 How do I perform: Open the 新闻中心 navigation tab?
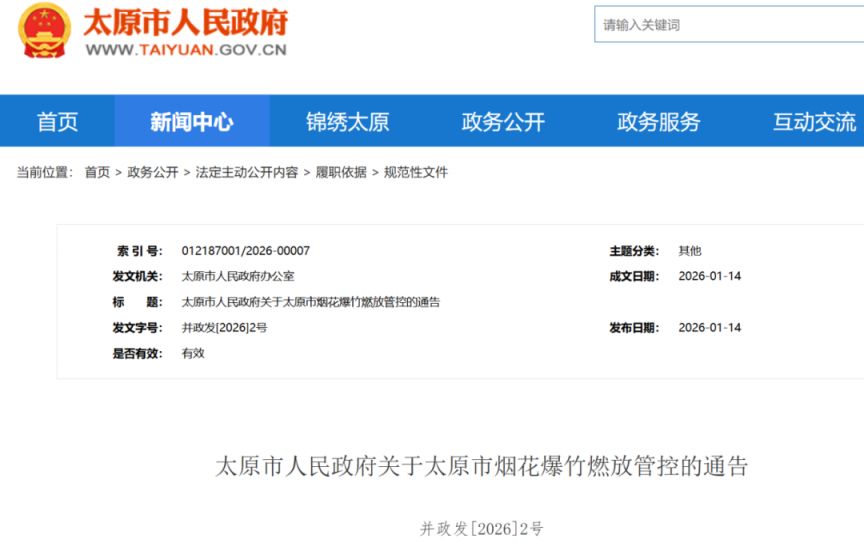point(192,121)
